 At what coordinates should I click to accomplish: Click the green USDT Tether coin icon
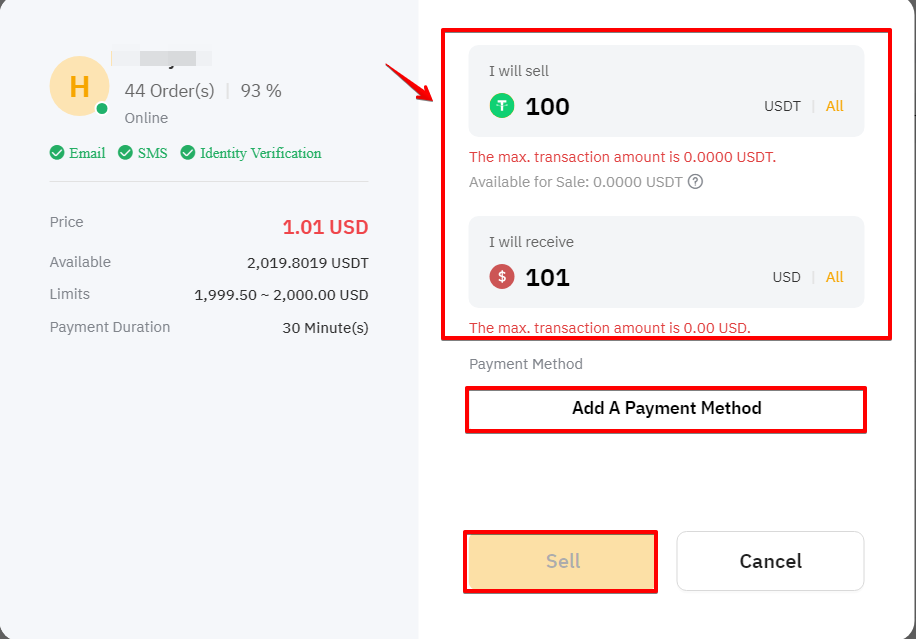pyautogui.click(x=501, y=106)
